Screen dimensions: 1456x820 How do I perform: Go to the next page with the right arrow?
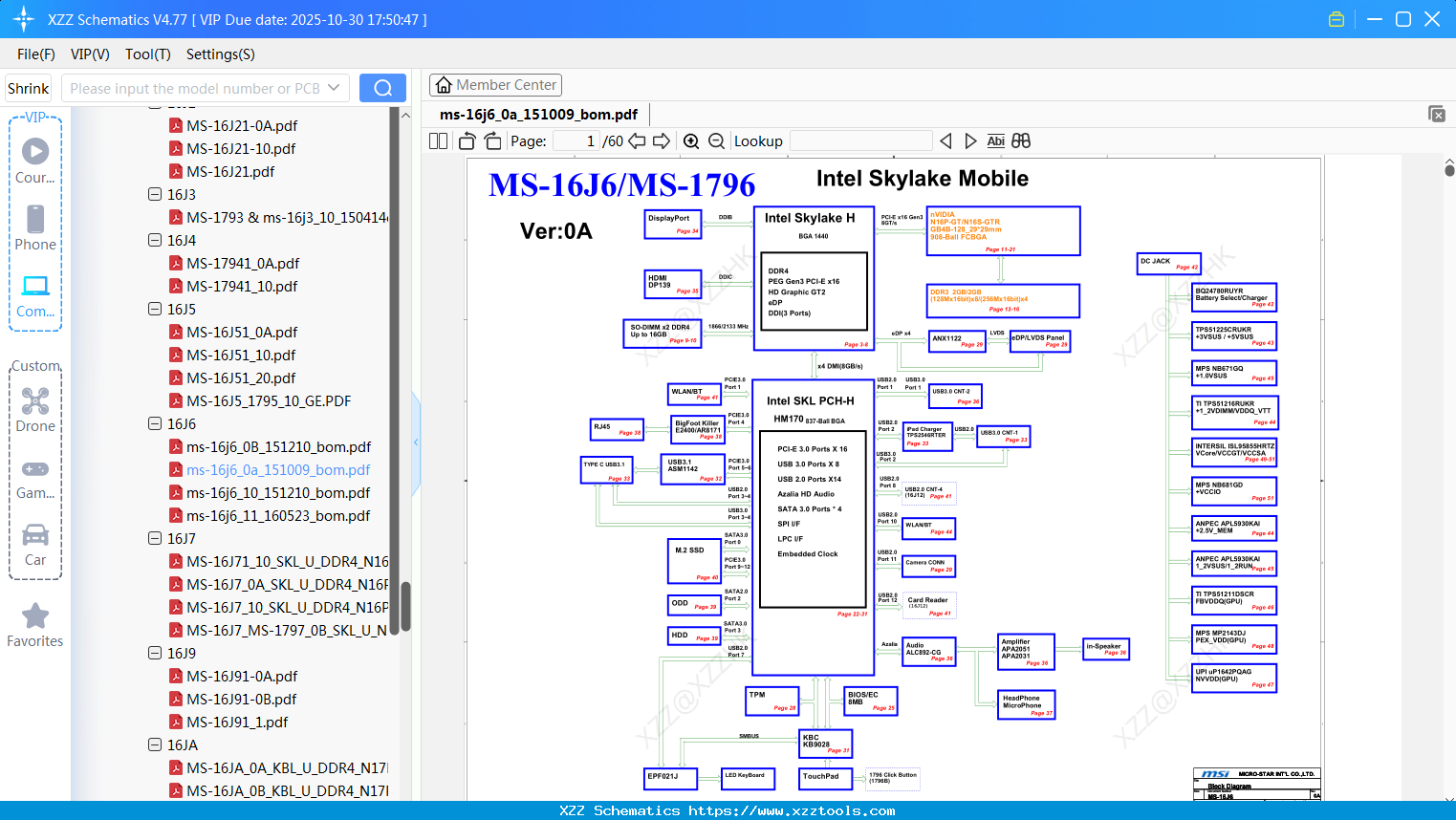point(662,141)
